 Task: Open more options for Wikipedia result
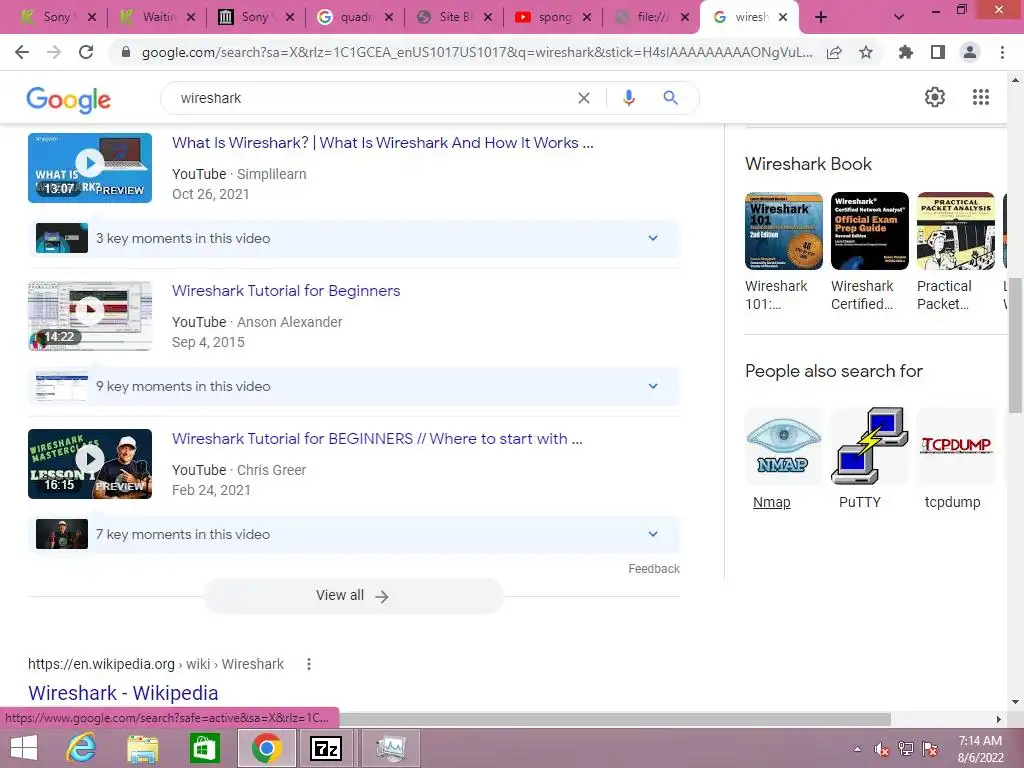click(309, 664)
